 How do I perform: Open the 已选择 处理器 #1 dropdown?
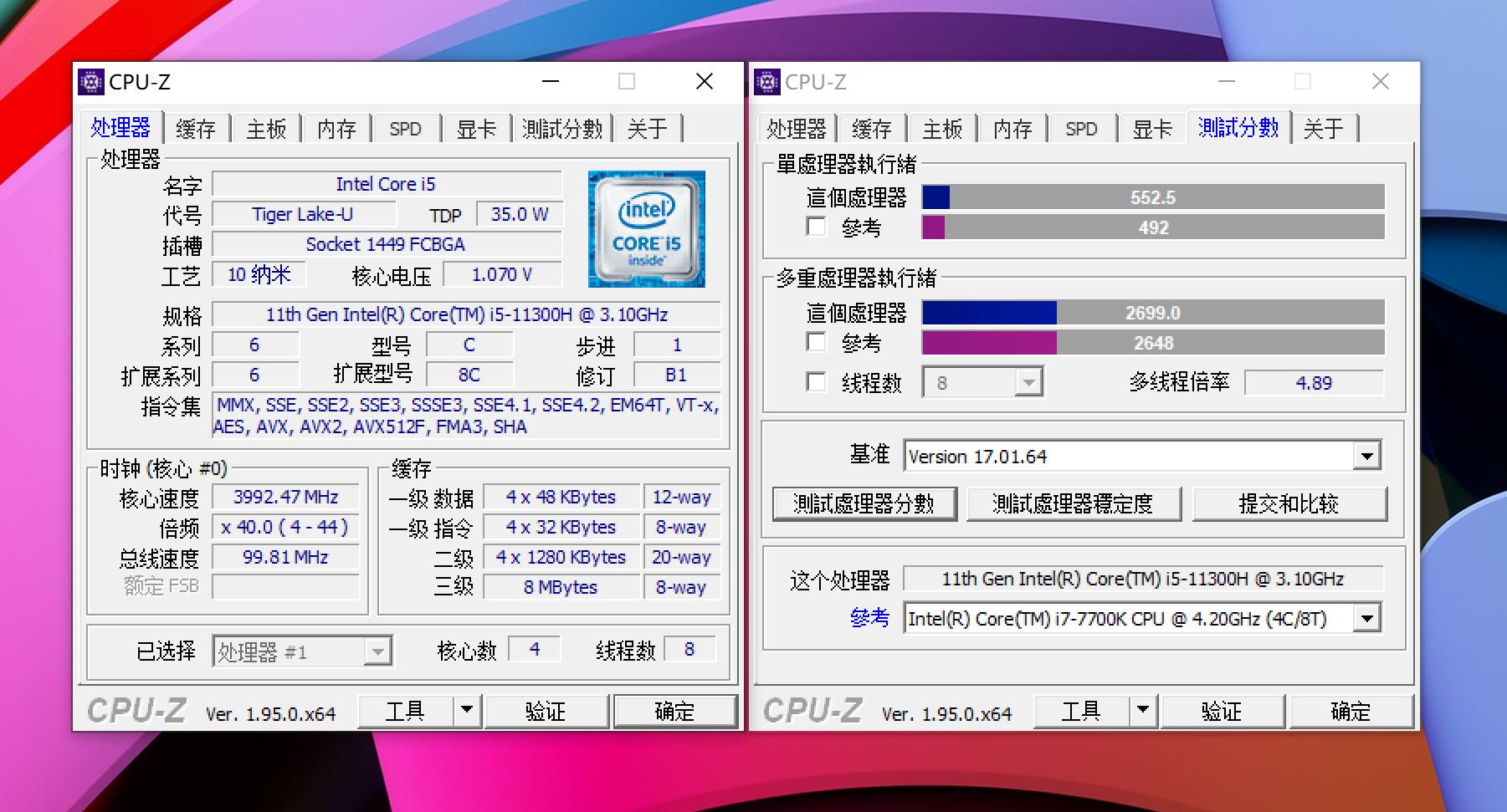tap(377, 651)
